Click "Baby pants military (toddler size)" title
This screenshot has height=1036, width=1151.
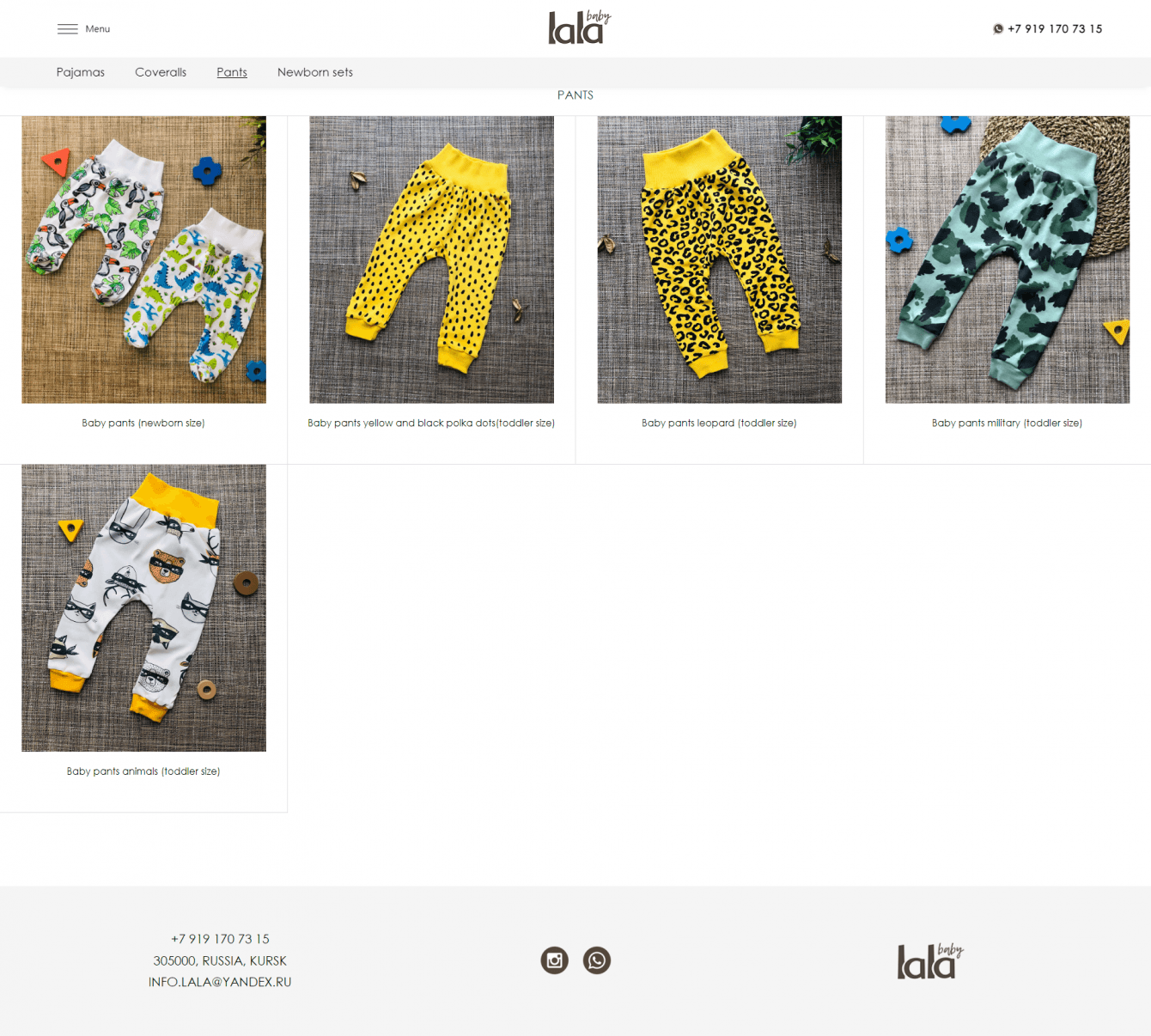(x=1007, y=423)
